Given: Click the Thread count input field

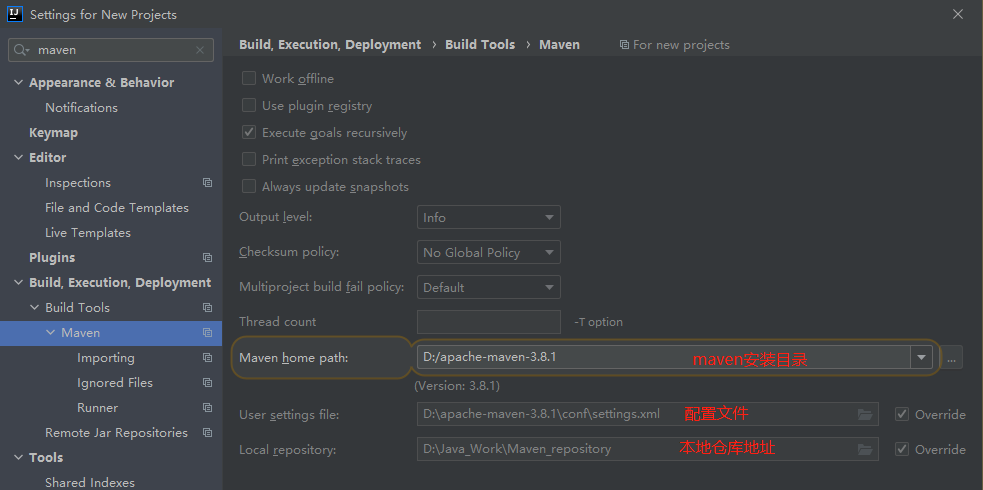Looking at the screenshot, I should (488, 322).
